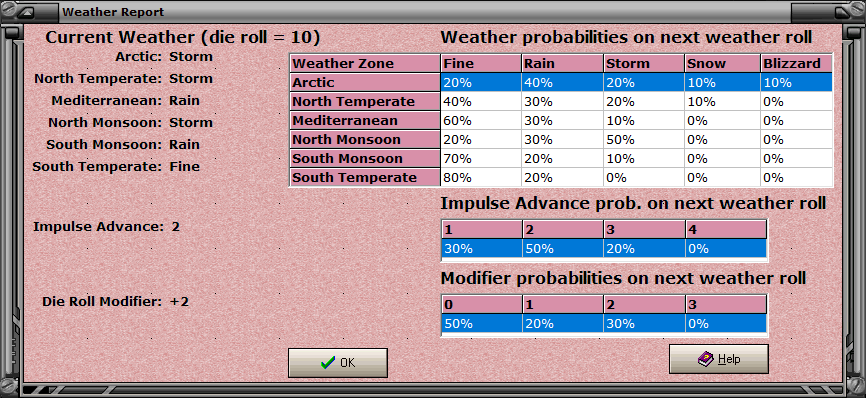This screenshot has width=866, height=398.
Task: Click South Temperate Fine cell 80%
Action: pyautogui.click(x=481, y=177)
